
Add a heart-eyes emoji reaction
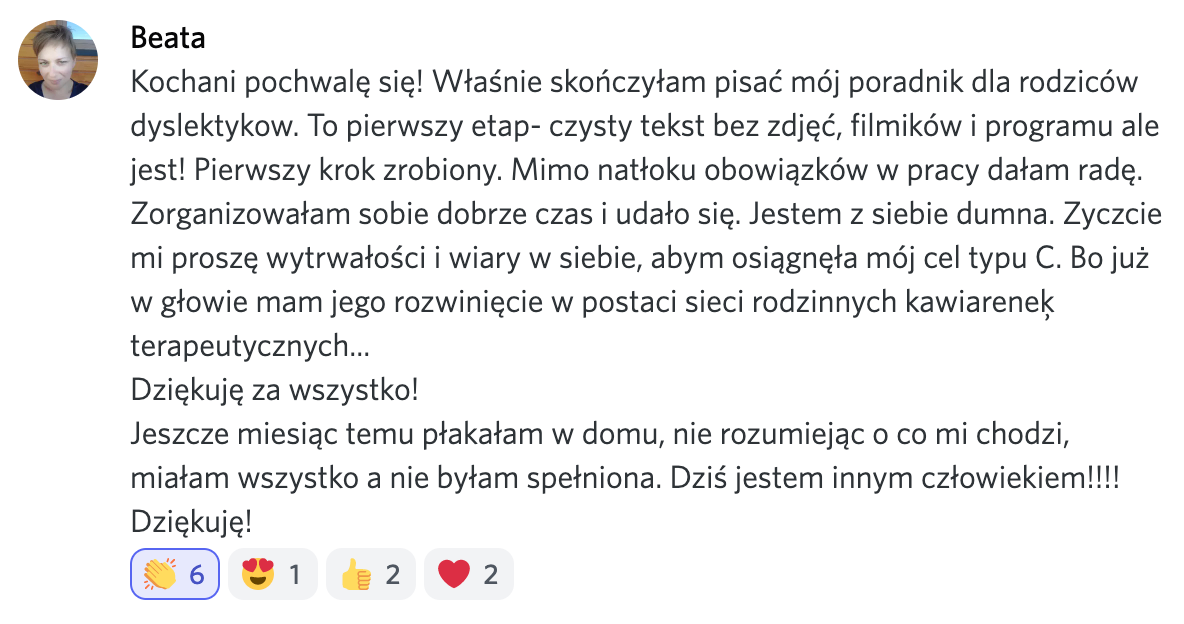(x=272, y=574)
